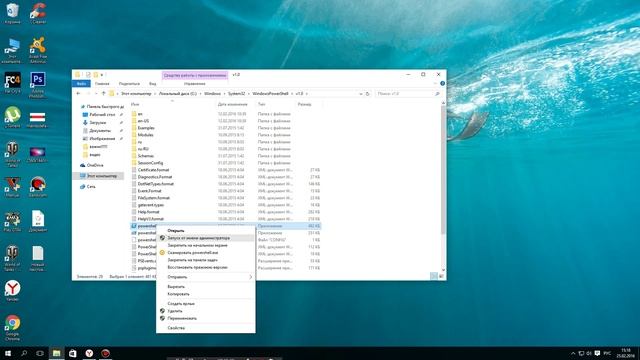Select the SessionConfig folder row
Screen dimensions: 640x360
pyautogui.click(x=226, y=163)
